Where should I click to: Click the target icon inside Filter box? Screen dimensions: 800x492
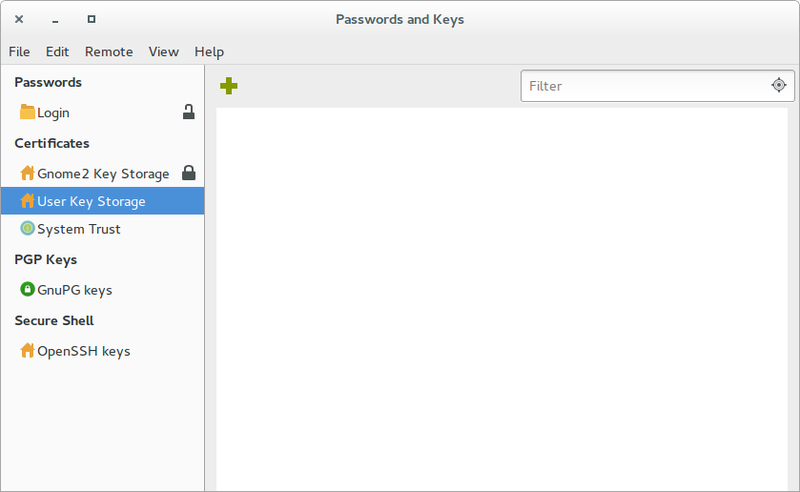(x=779, y=85)
